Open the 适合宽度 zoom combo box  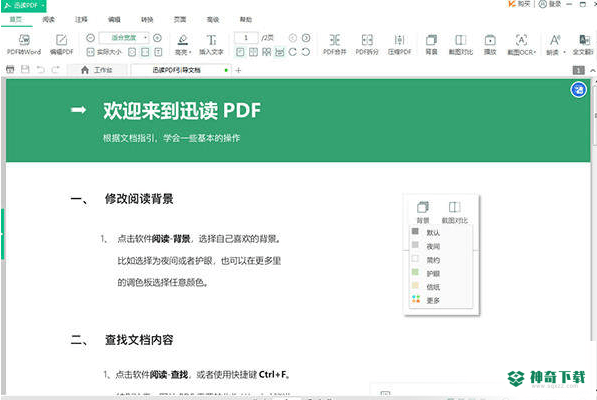124,38
